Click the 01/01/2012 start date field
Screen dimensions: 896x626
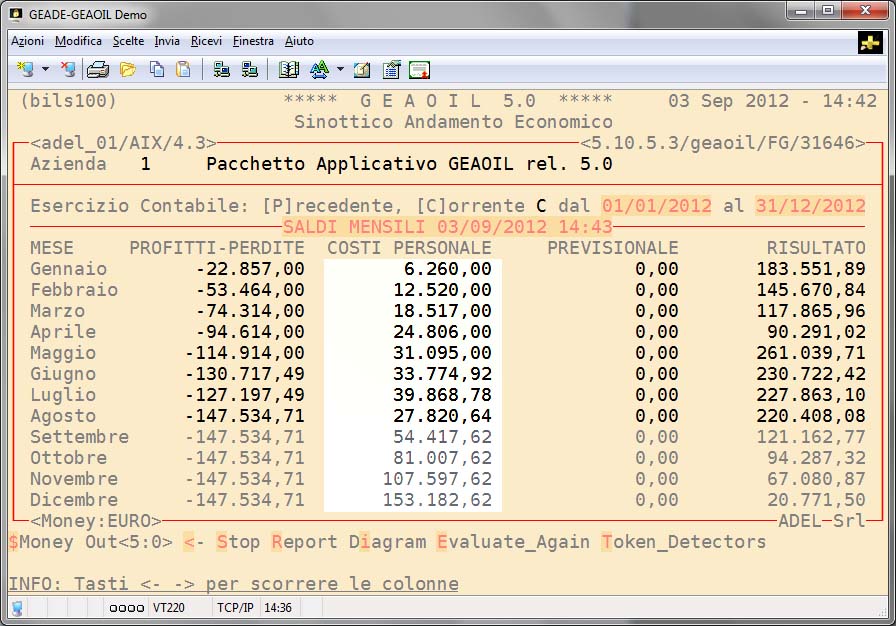pyautogui.click(x=656, y=205)
